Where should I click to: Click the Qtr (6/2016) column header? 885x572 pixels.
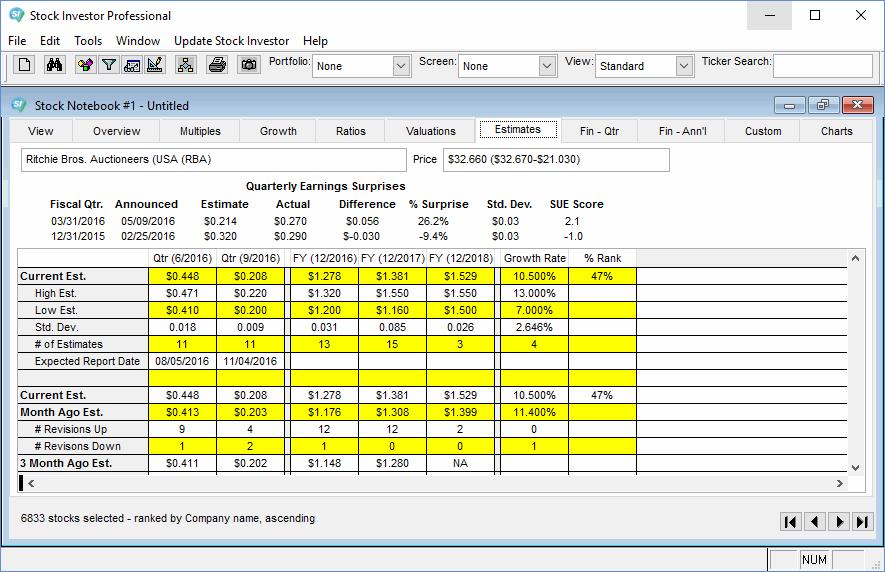tap(182, 258)
